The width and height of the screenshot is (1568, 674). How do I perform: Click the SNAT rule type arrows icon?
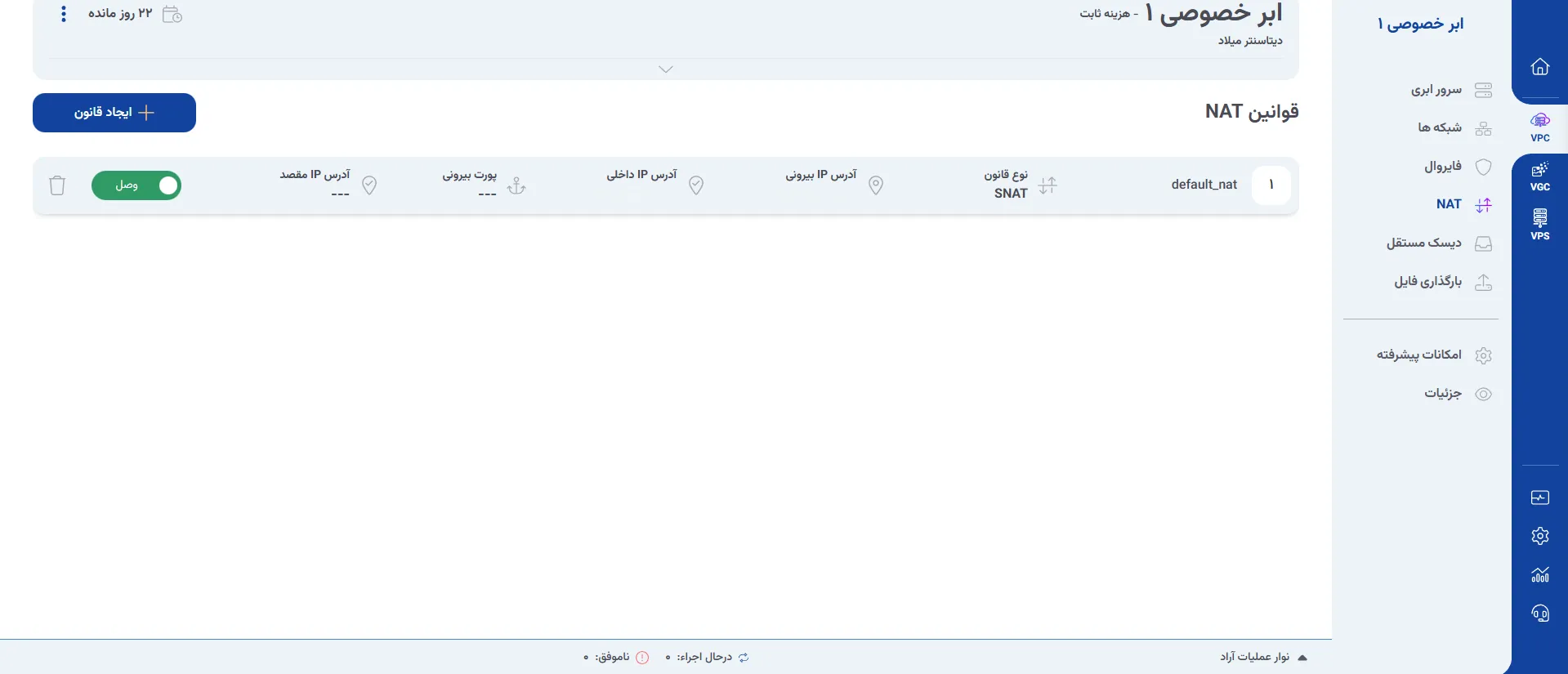coord(1048,185)
